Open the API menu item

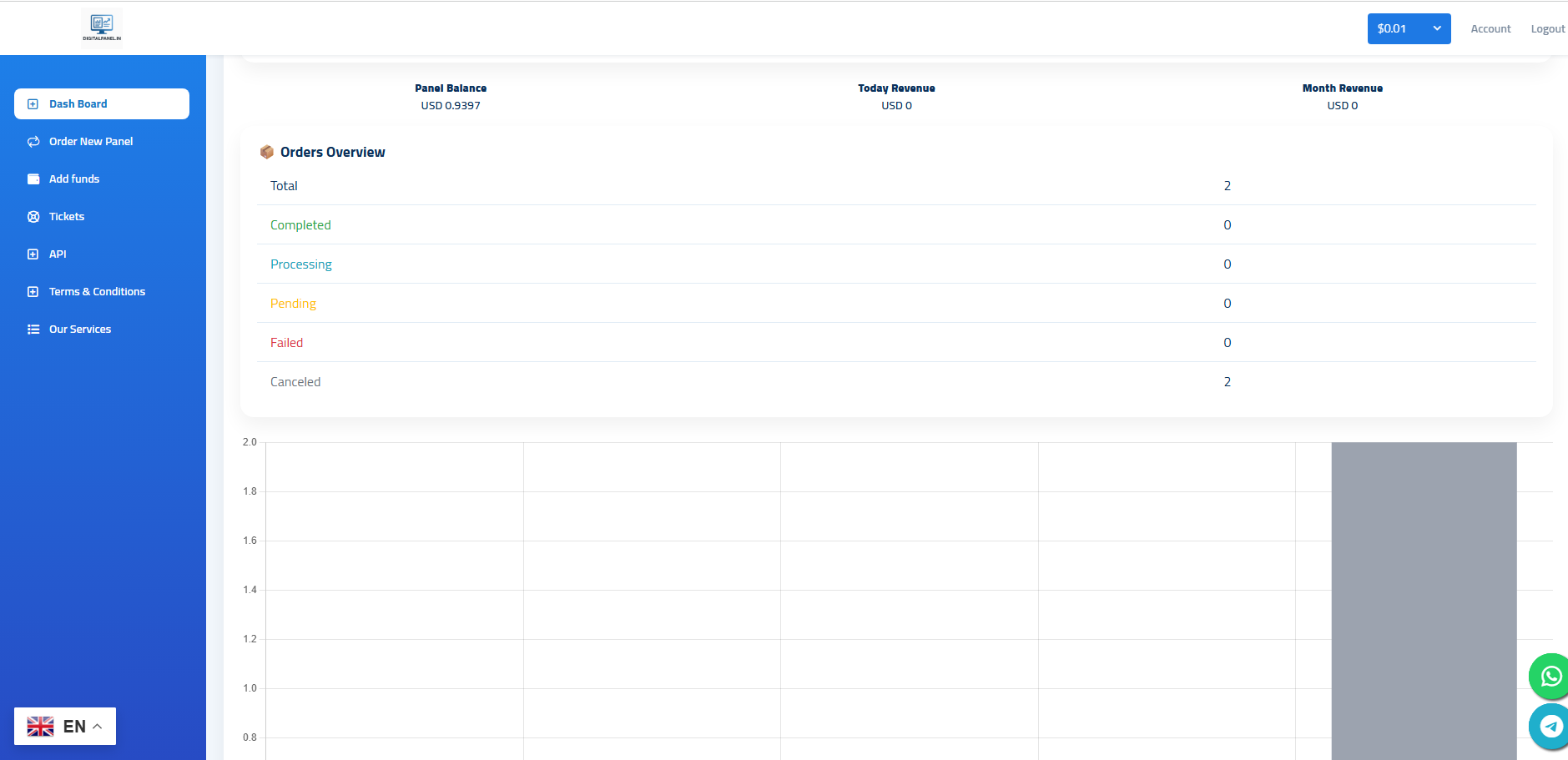(58, 254)
